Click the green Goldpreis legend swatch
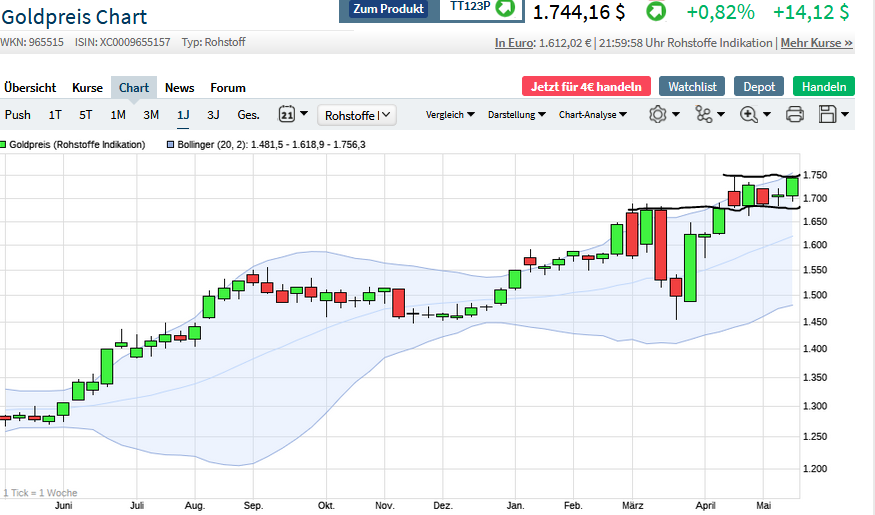This screenshot has height=515, width=875. point(4,145)
